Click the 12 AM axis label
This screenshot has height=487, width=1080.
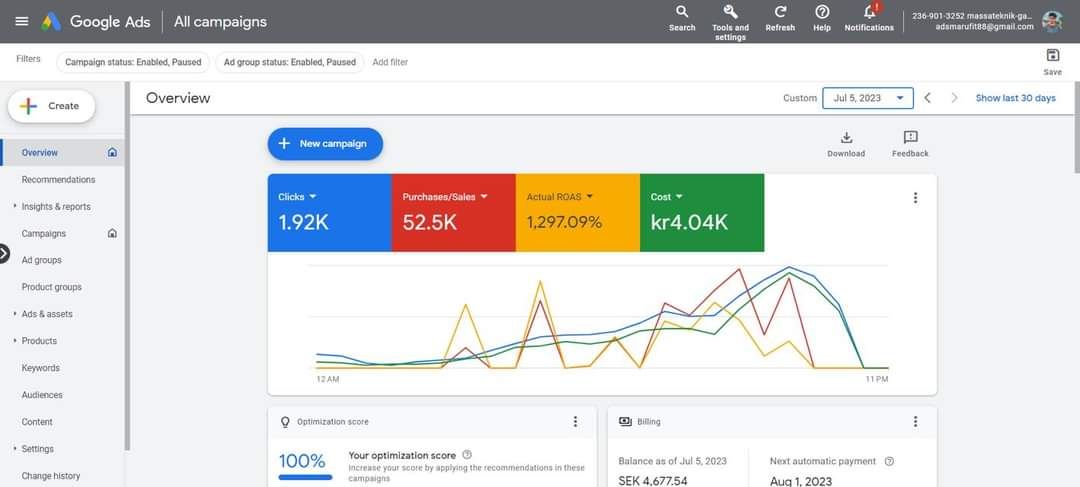328,379
